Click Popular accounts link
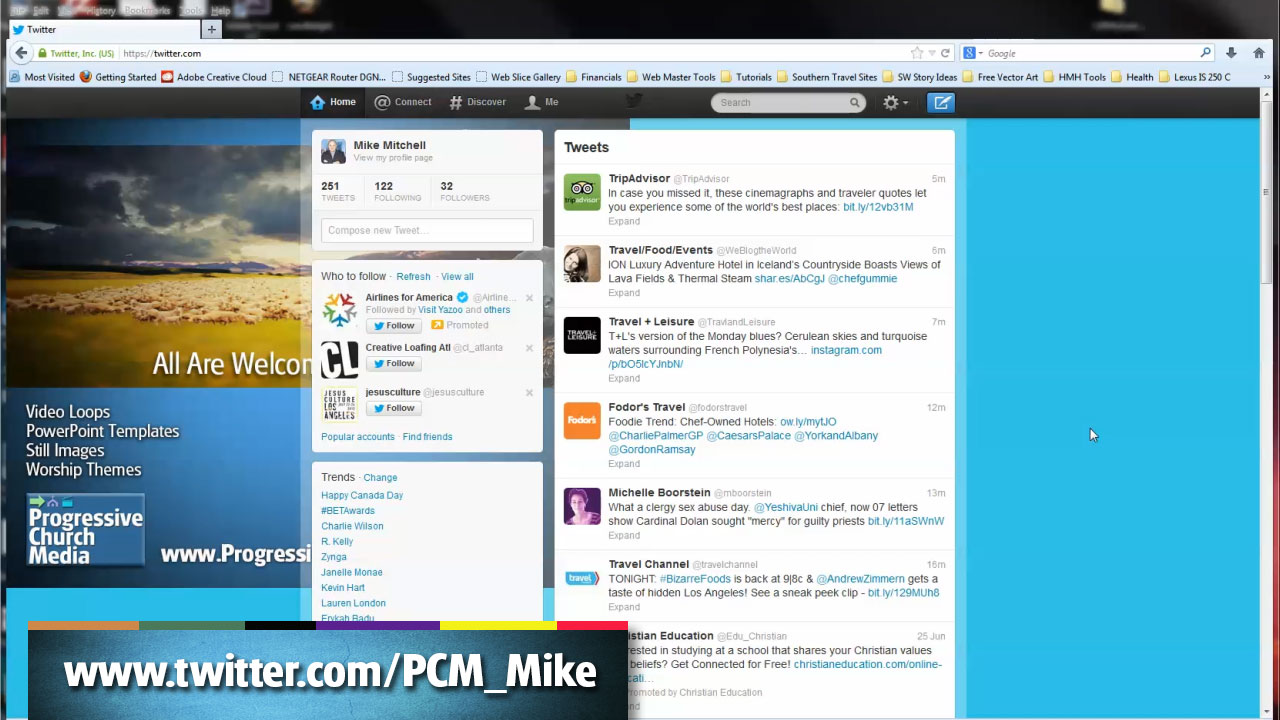Screen dimensions: 1280x720 pos(358,437)
